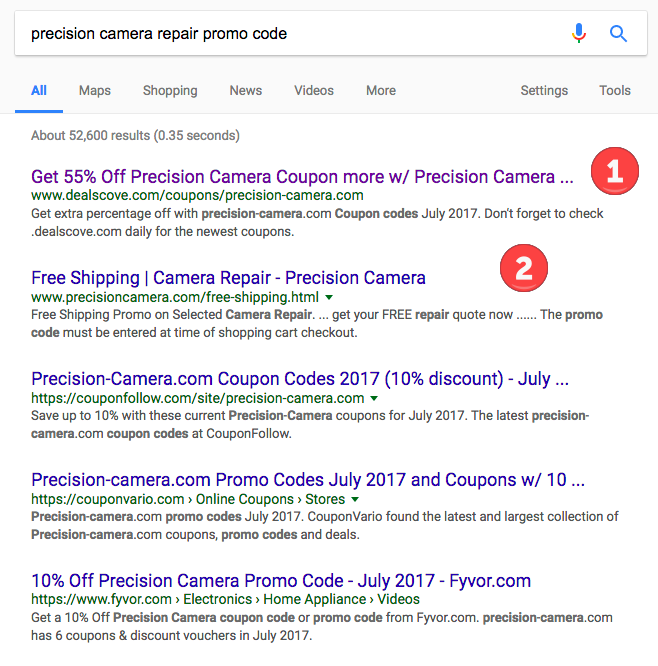Image resolution: width=658 pixels, height=666 pixels.
Task: Open the search Tools options
Action: (x=615, y=90)
